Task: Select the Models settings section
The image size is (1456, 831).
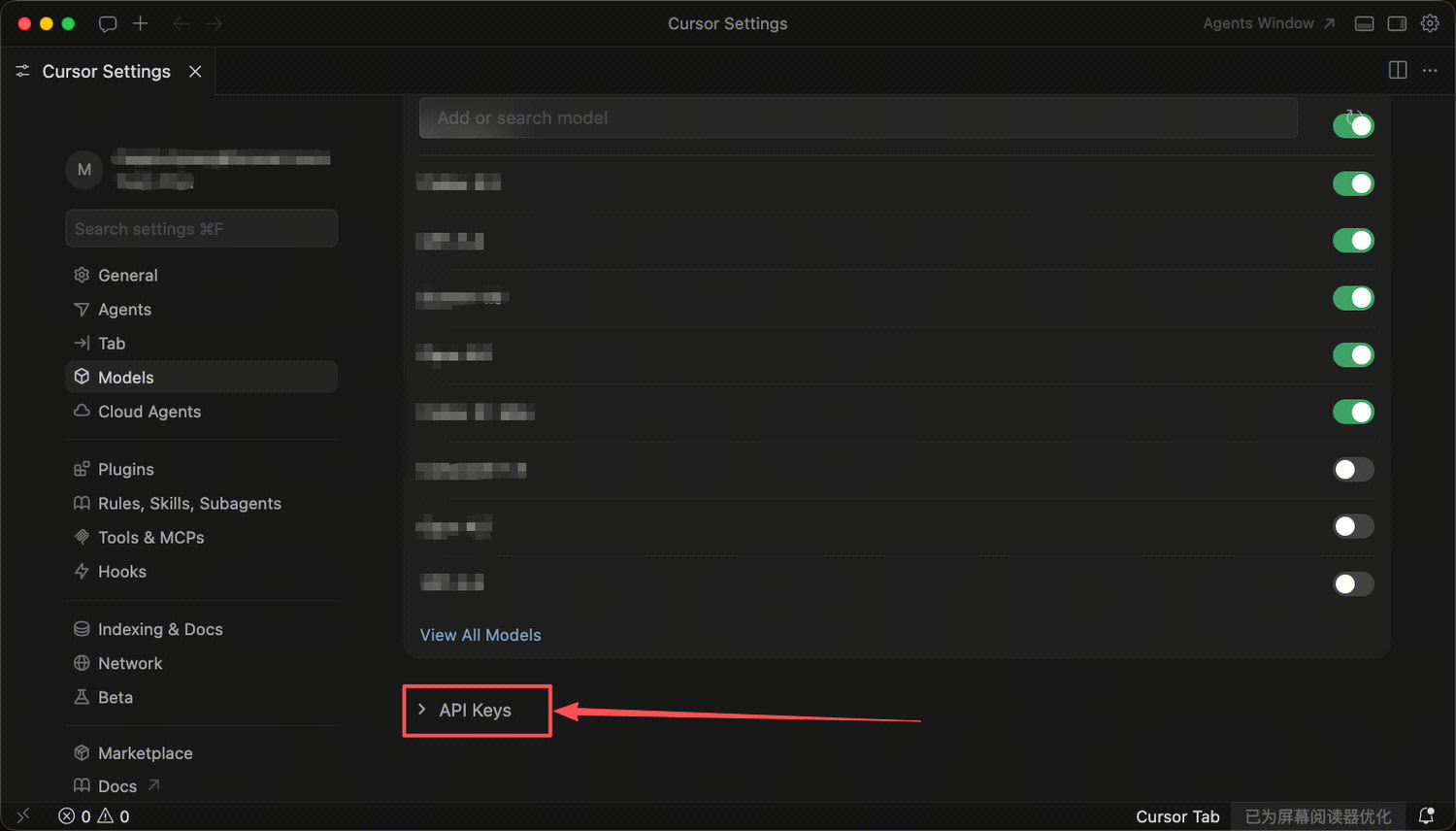Action: (x=201, y=377)
